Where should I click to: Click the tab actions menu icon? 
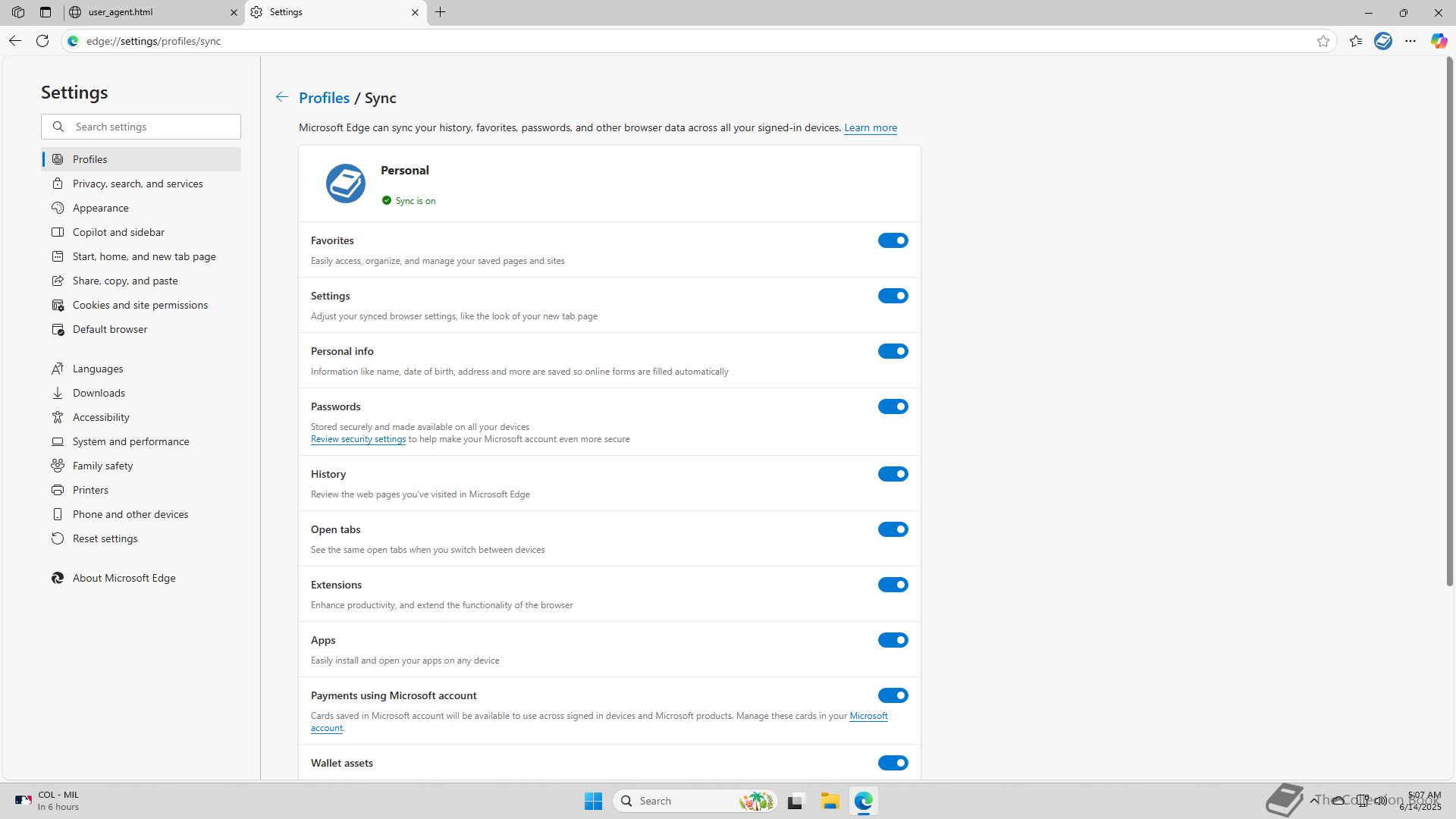[x=45, y=12]
